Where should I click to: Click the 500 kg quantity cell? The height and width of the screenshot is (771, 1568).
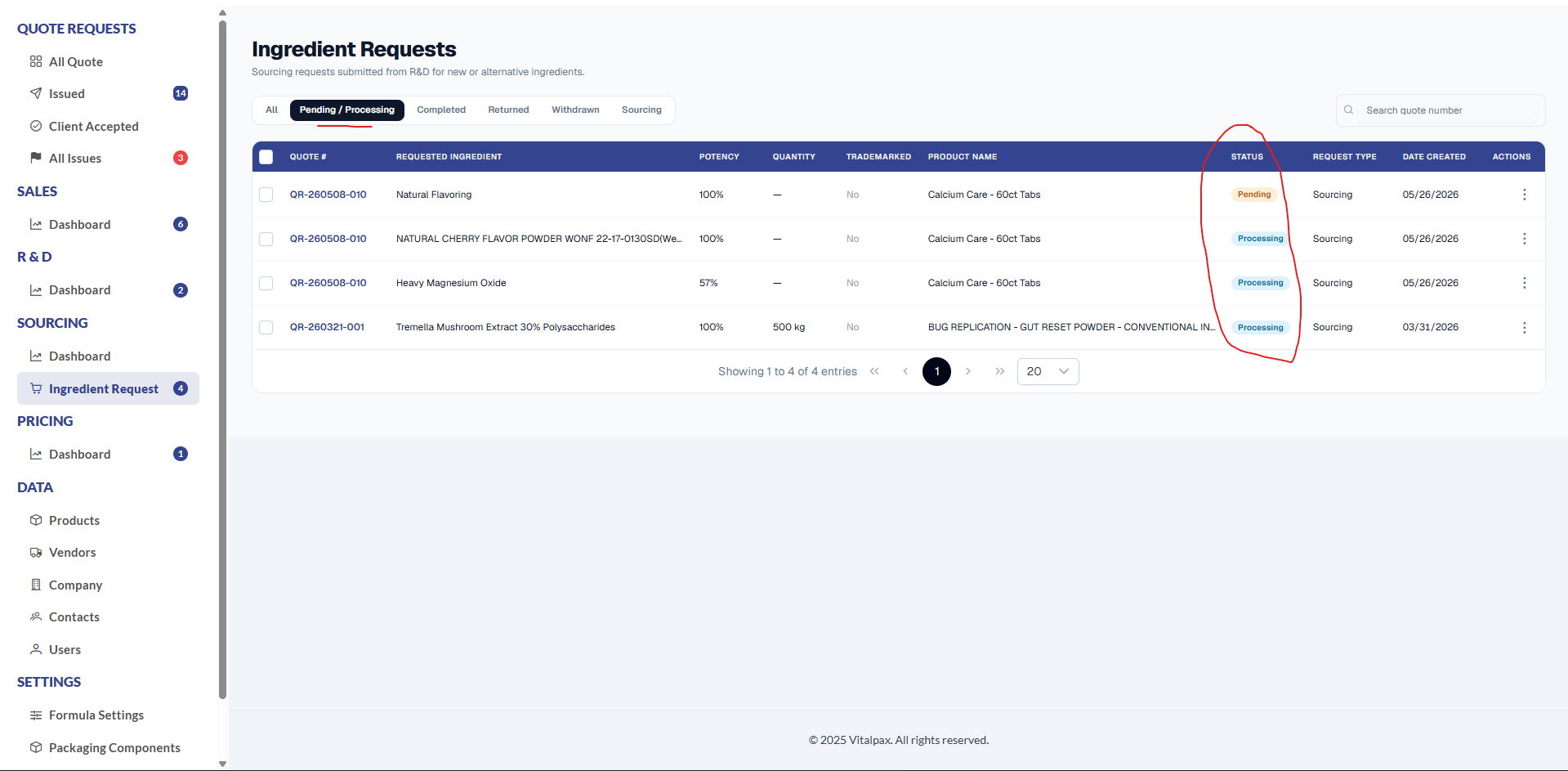point(788,327)
